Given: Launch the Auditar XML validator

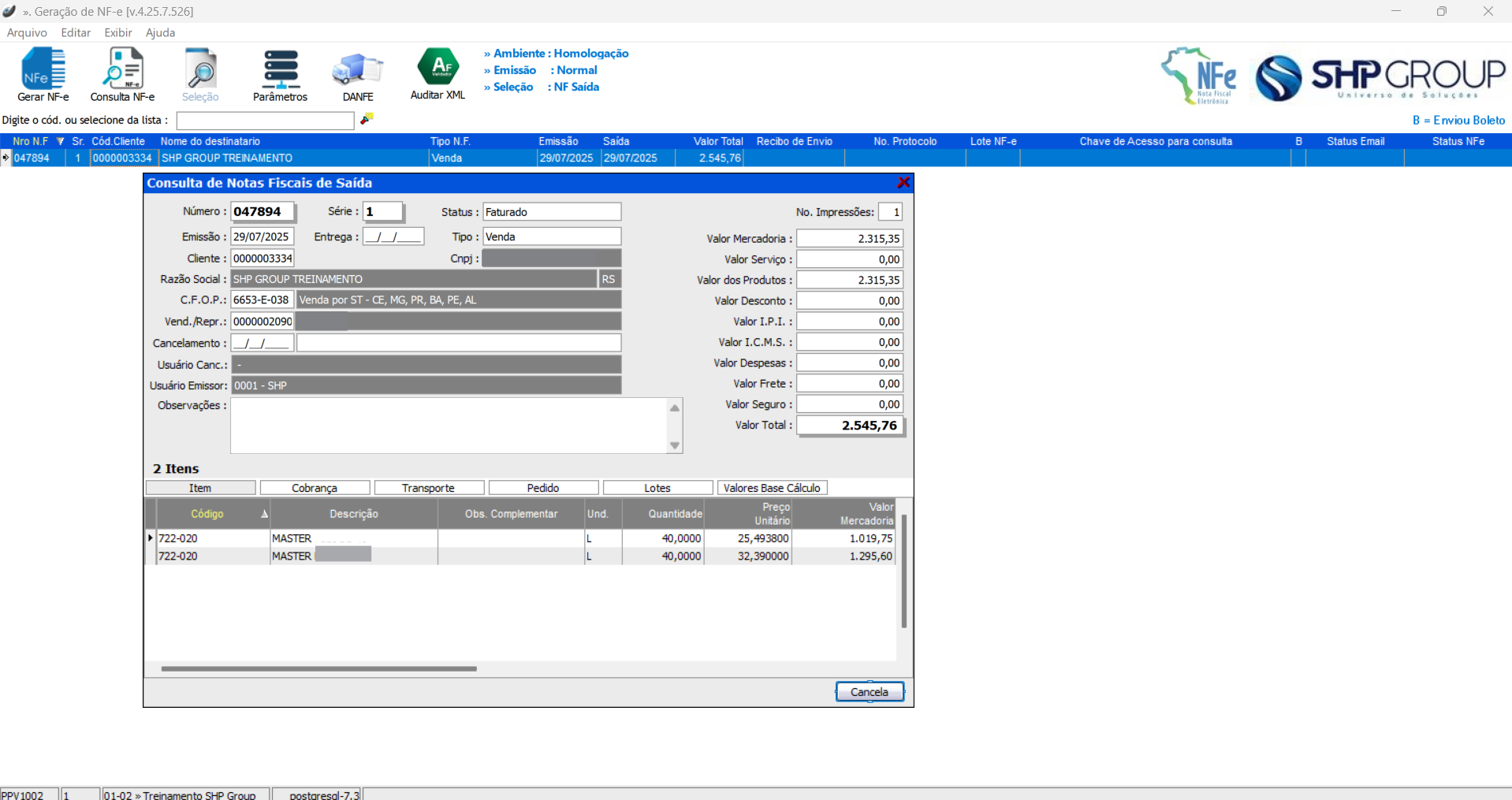Looking at the screenshot, I should 438,73.
